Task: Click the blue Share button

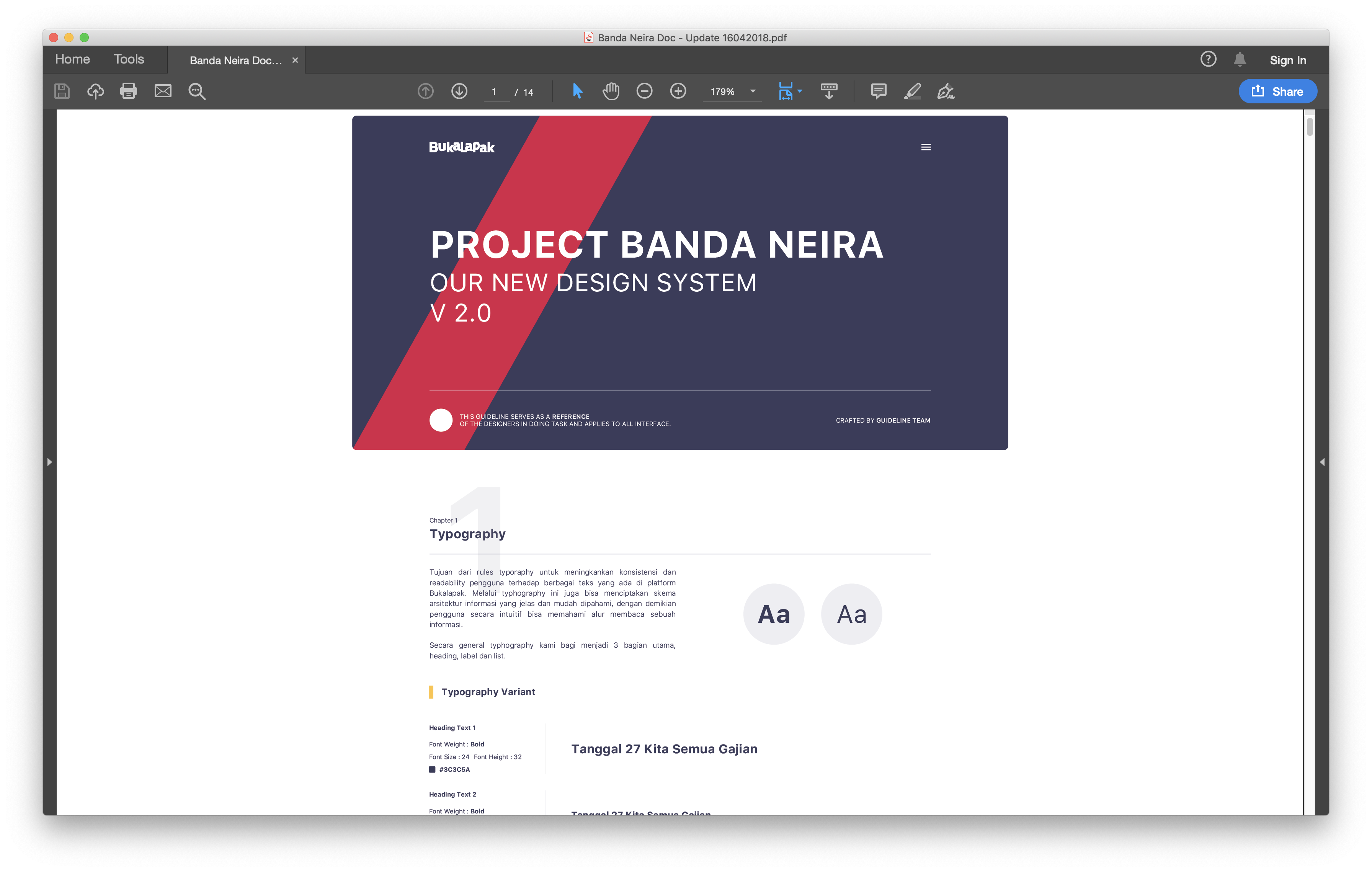Action: tap(1277, 91)
